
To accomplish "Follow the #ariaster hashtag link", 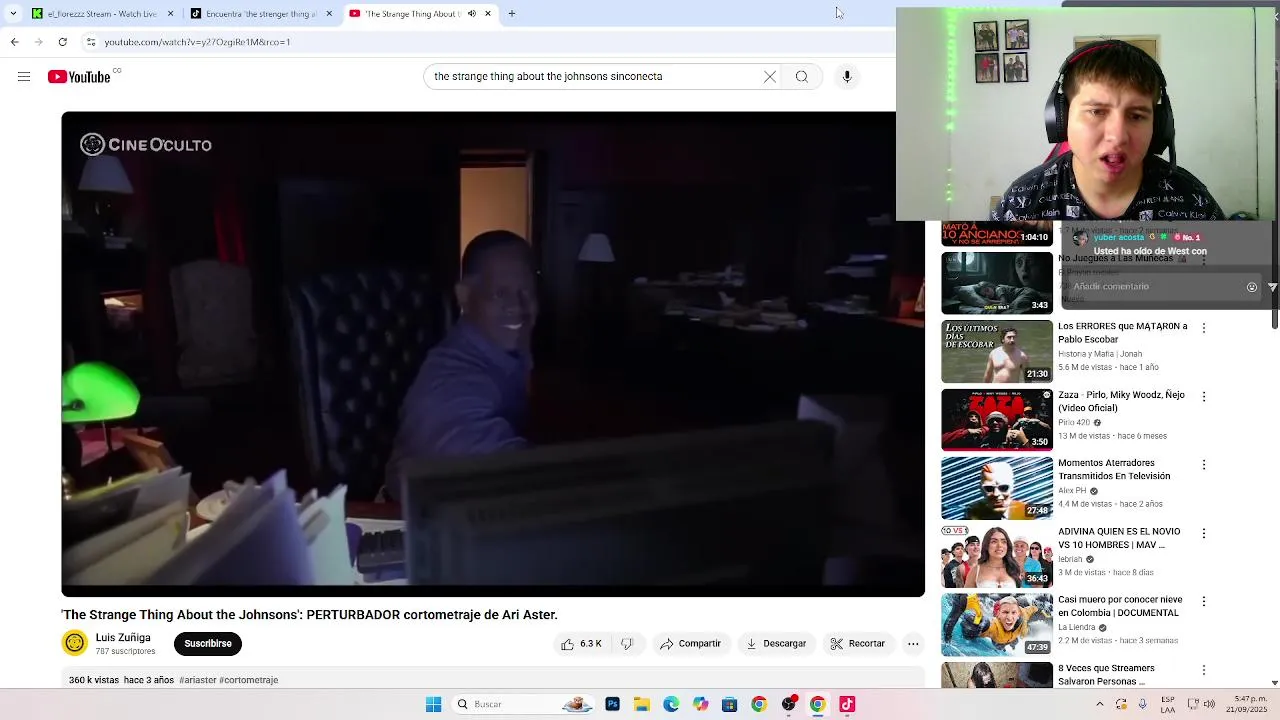I will click(198, 680).
